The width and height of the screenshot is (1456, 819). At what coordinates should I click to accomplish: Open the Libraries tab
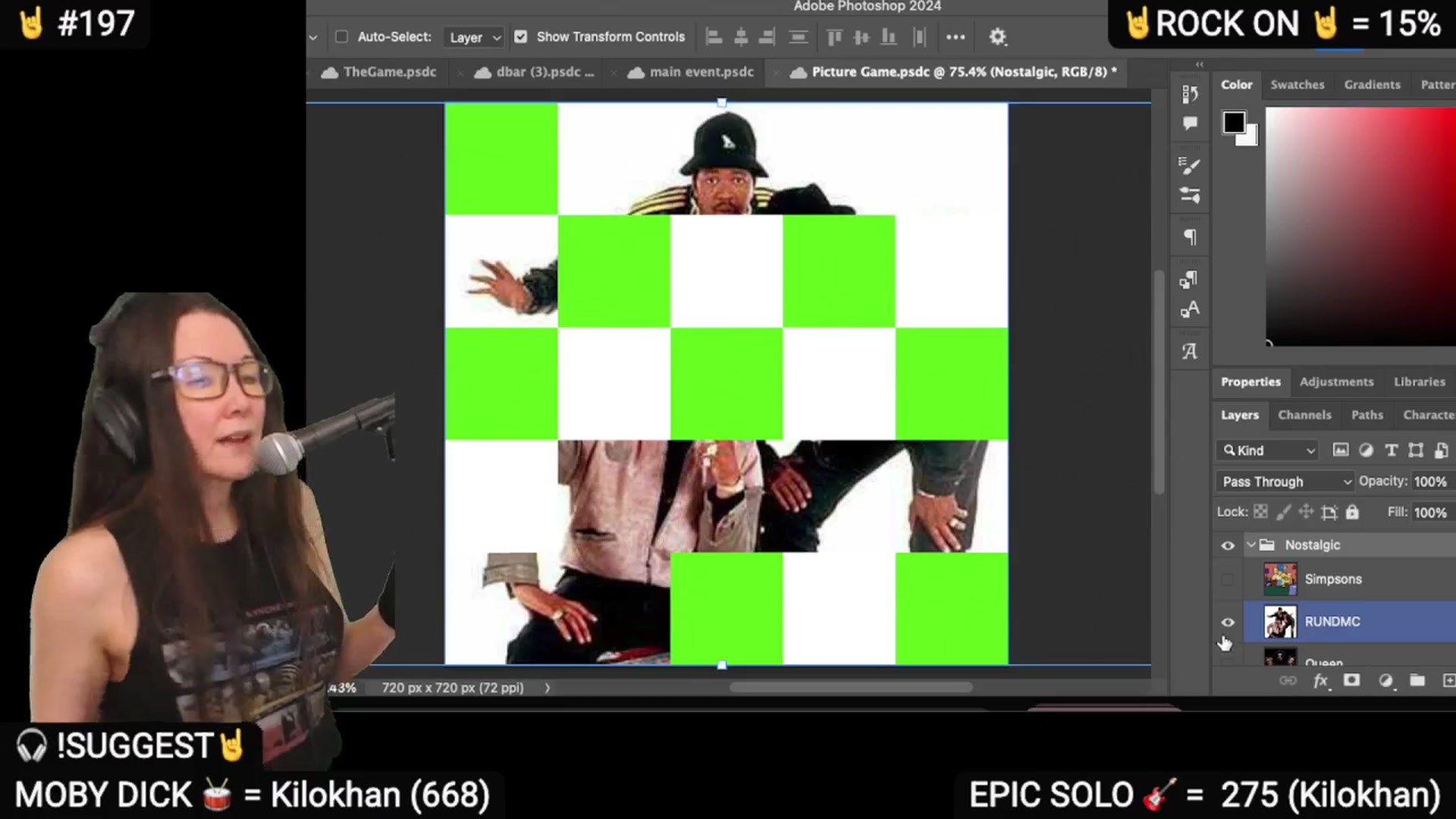(x=1420, y=382)
